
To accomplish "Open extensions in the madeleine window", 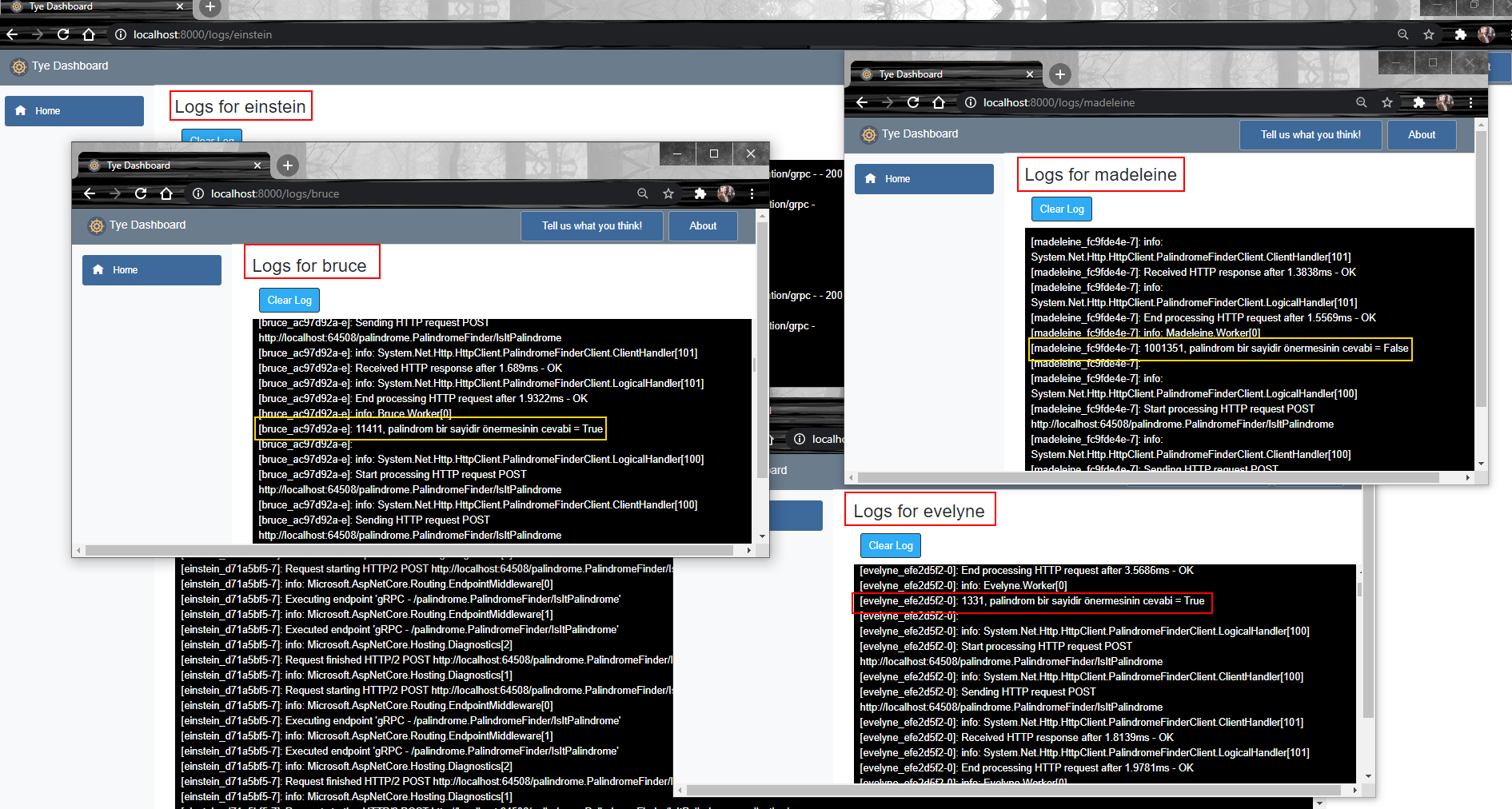I will 1419,102.
